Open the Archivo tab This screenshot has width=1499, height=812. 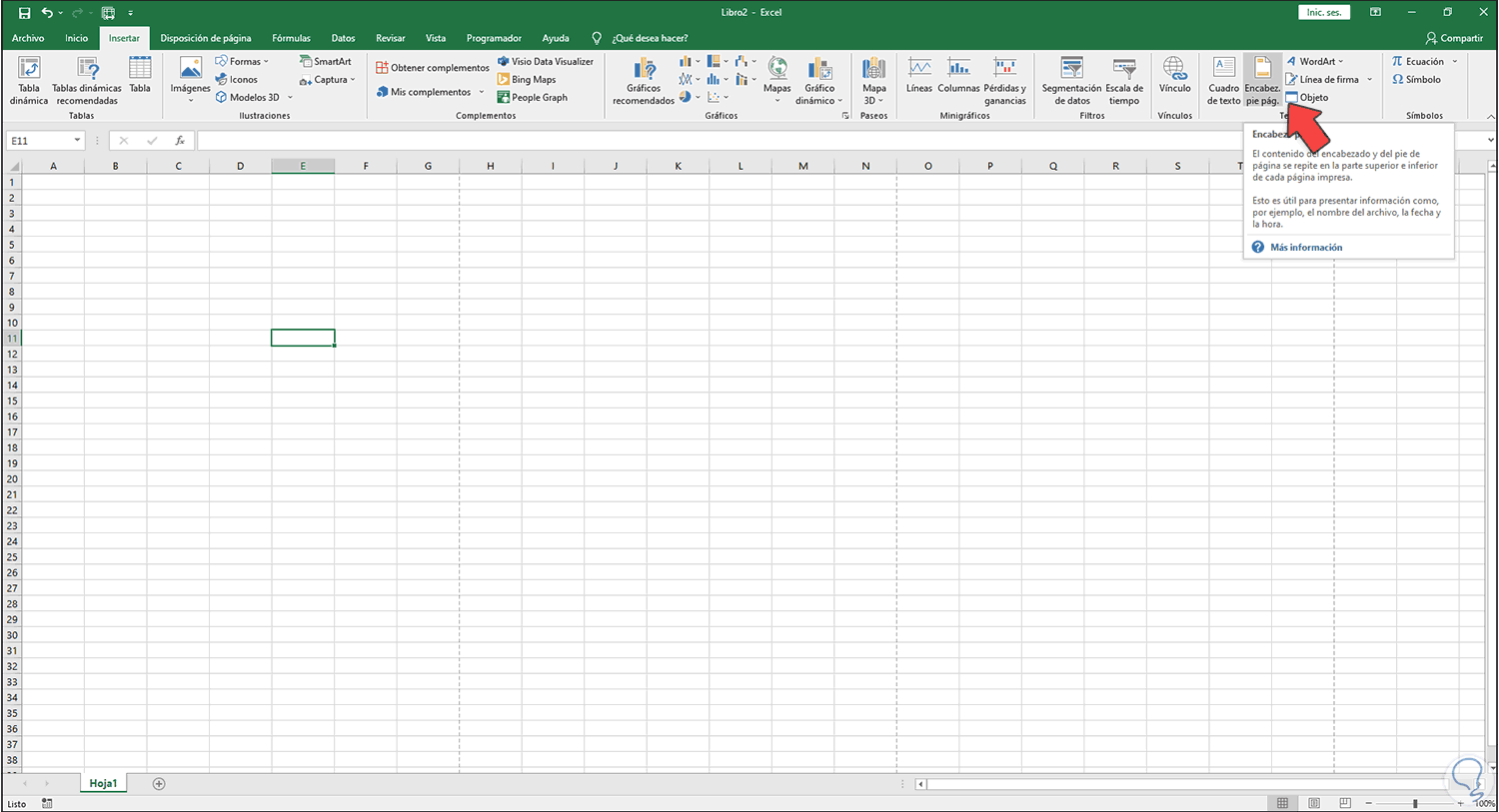click(28, 38)
